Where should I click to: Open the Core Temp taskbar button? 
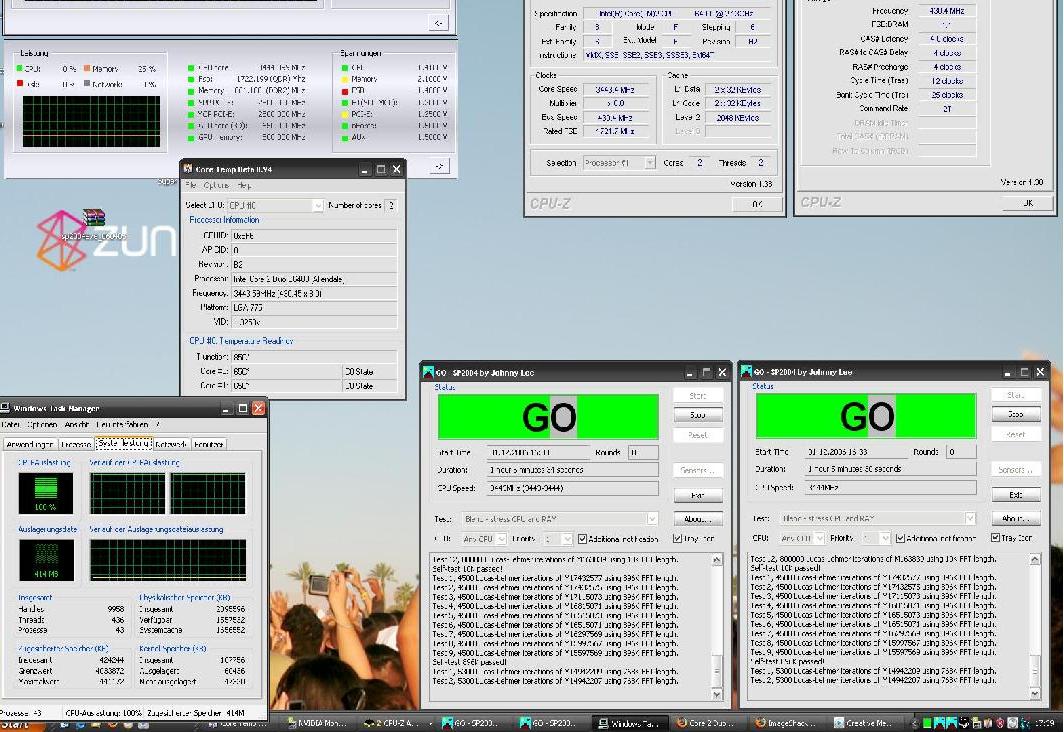coord(238,723)
